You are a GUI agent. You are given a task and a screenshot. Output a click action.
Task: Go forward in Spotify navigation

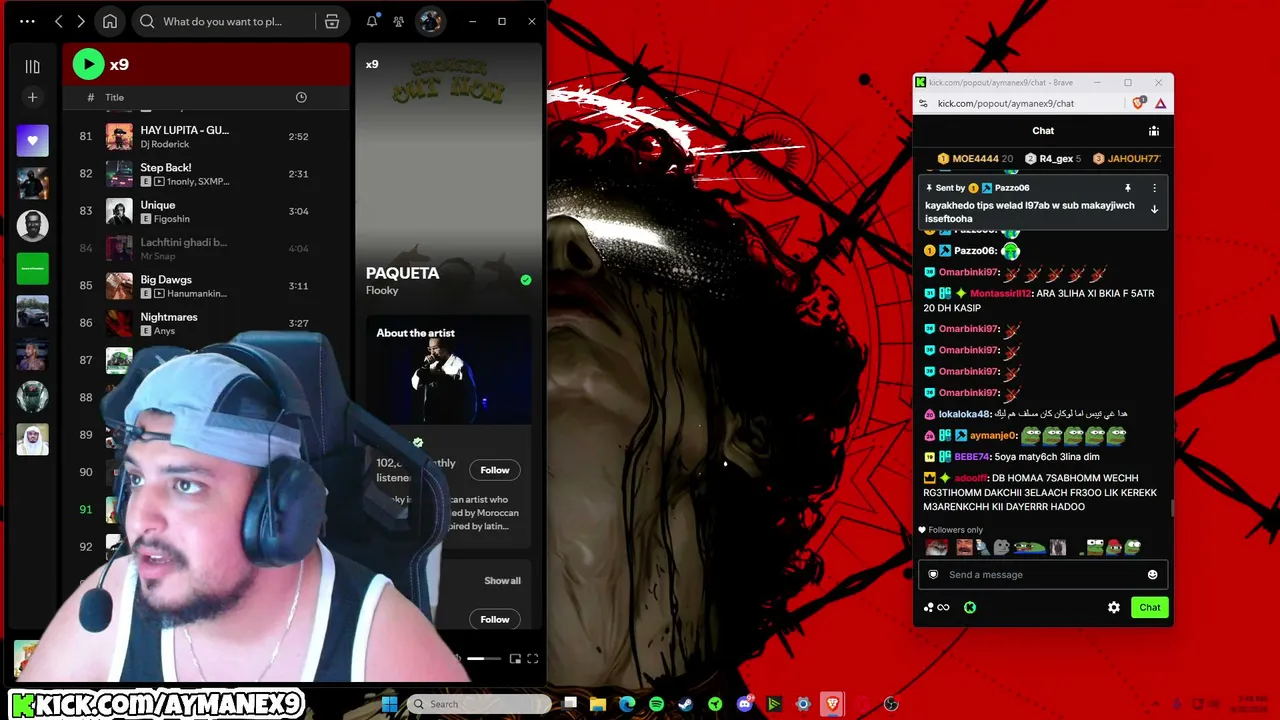(x=81, y=21)
